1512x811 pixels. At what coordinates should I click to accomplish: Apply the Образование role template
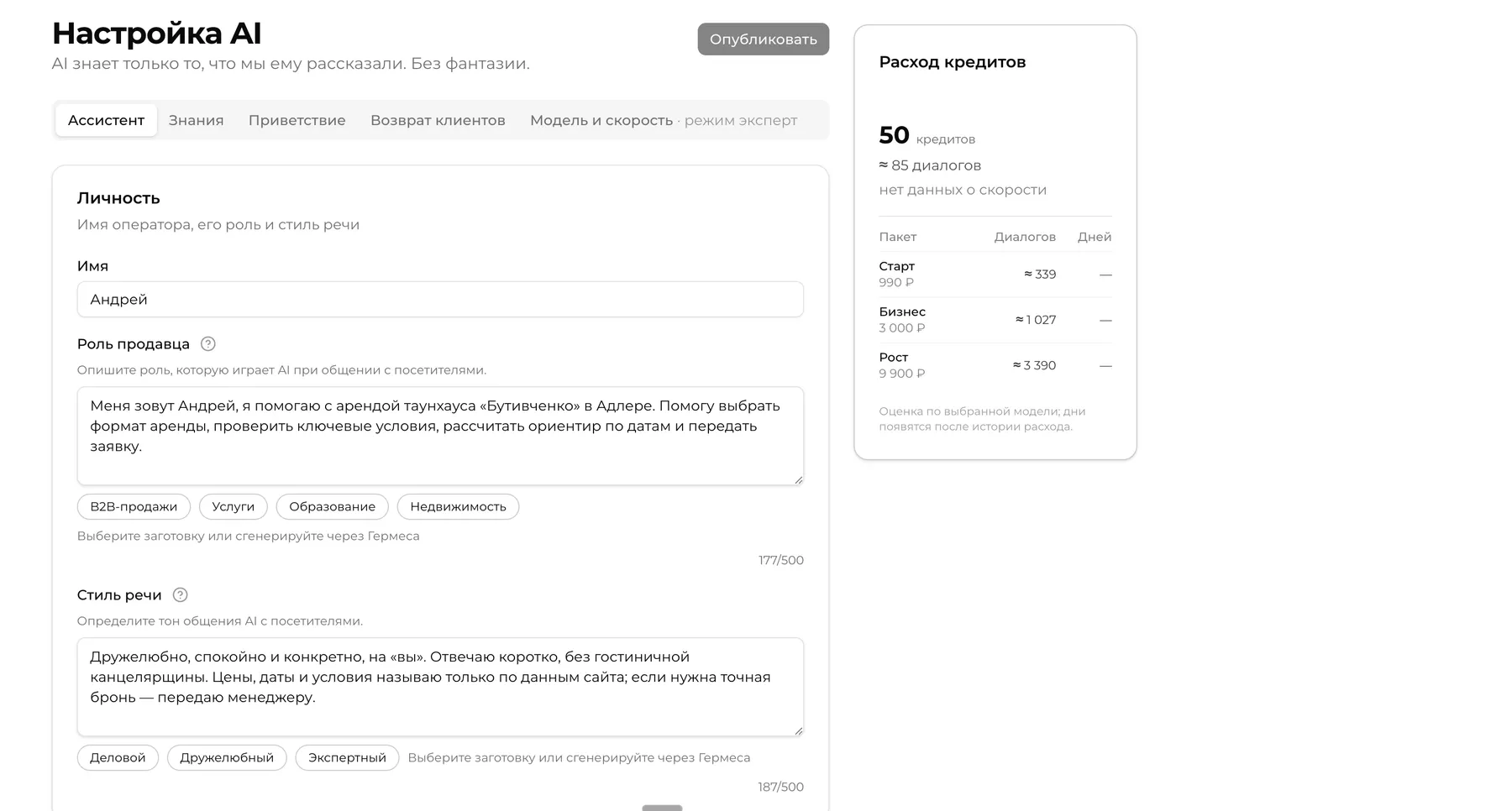coord(332,507)
